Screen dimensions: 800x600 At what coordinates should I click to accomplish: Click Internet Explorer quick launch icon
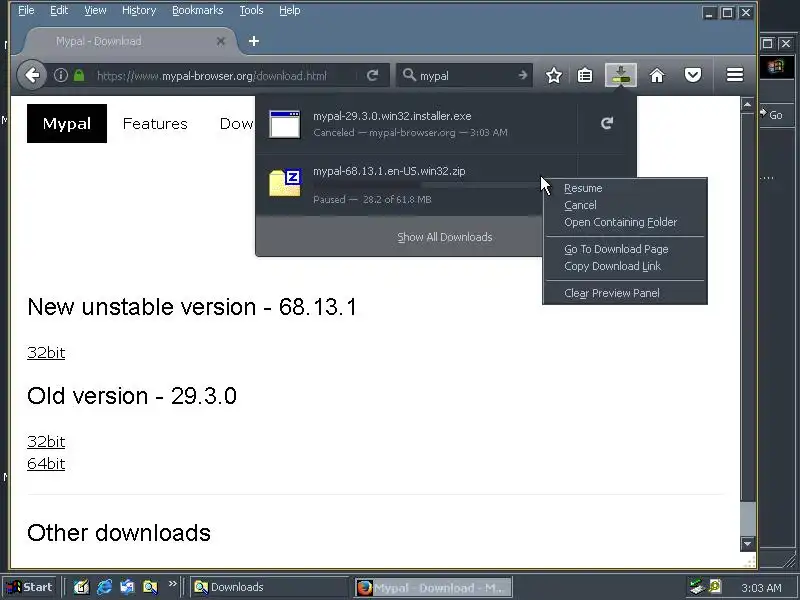point(104,587)
